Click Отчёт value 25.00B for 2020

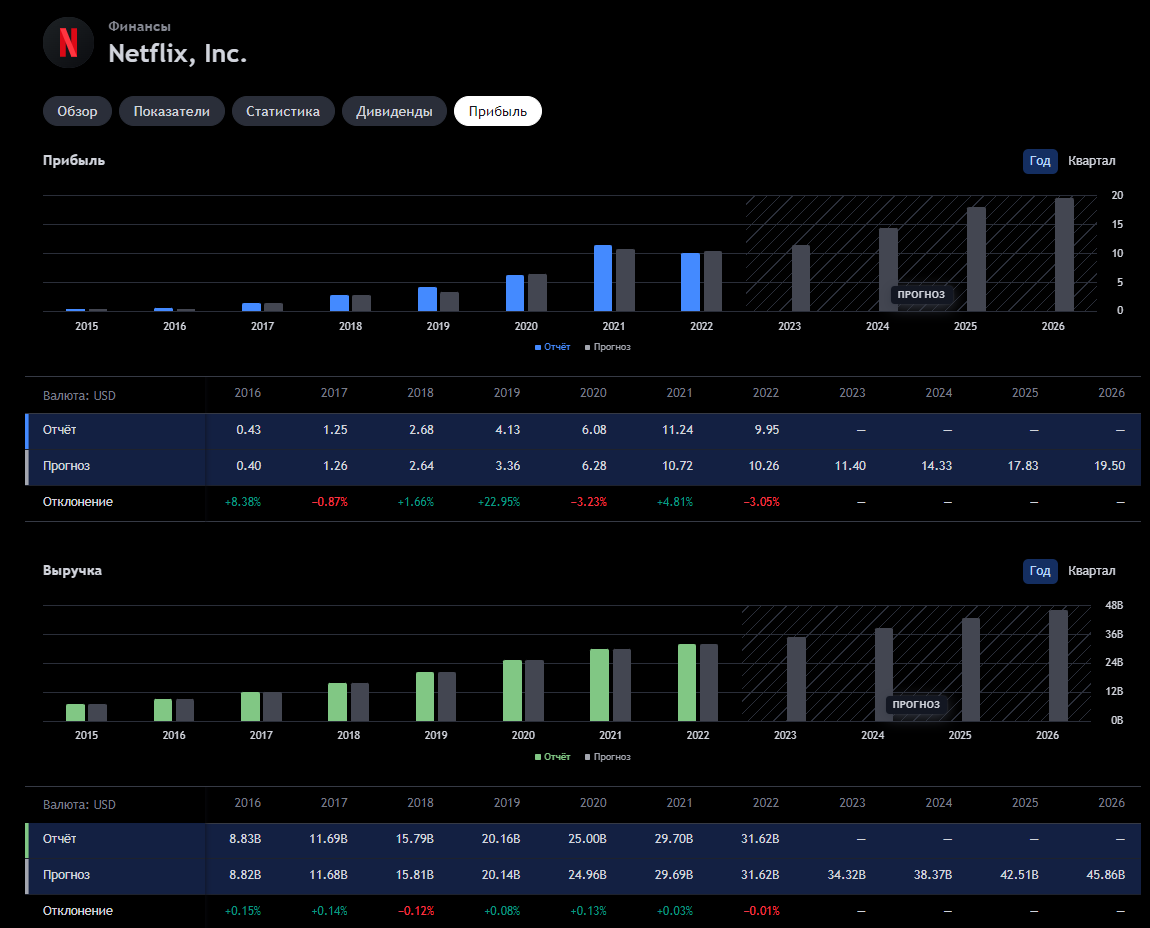pos(587,839)
